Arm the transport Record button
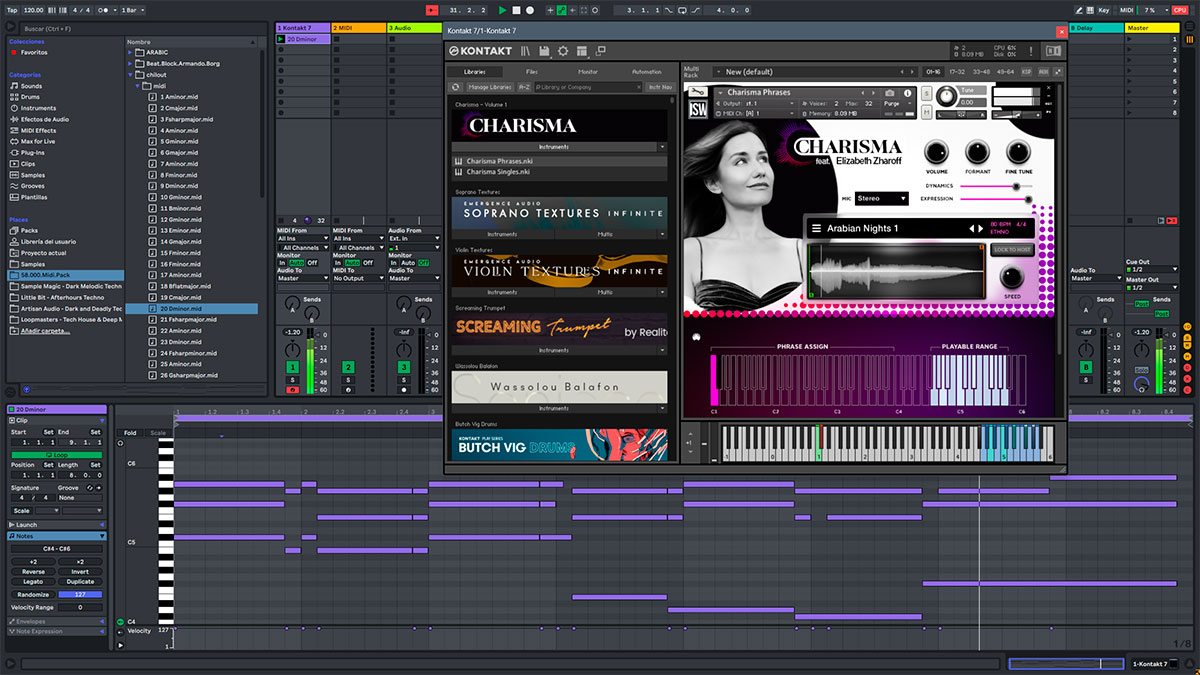 click(530, 9)
